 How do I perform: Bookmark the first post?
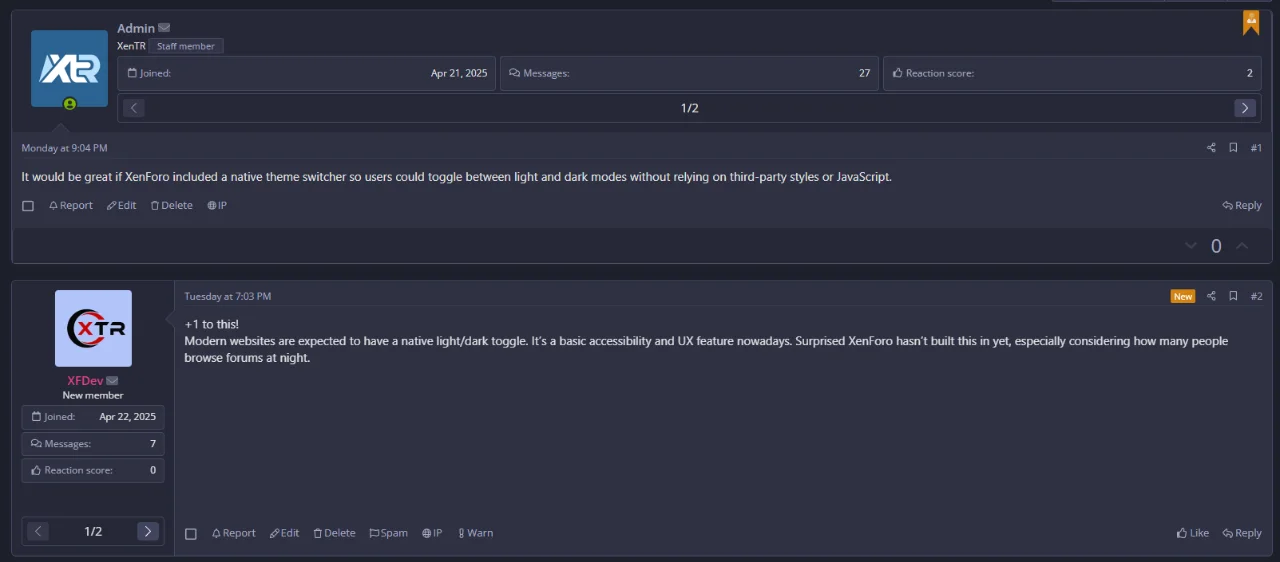(1233, 148)
